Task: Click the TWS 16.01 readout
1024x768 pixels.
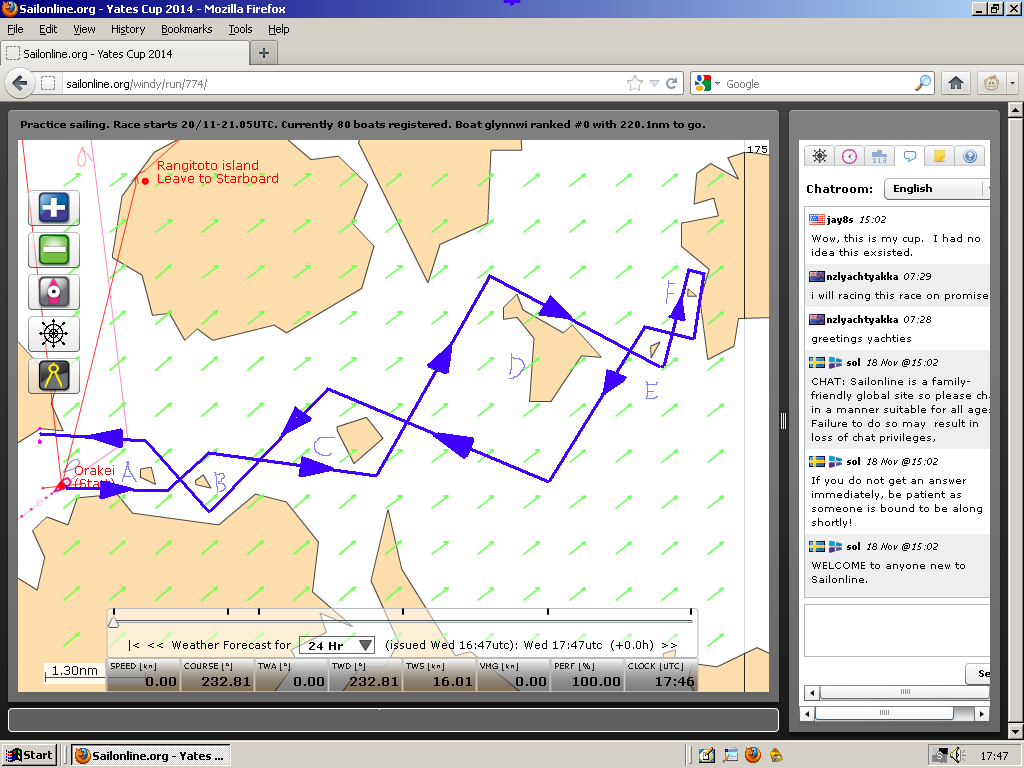Action: pos(439,675)
